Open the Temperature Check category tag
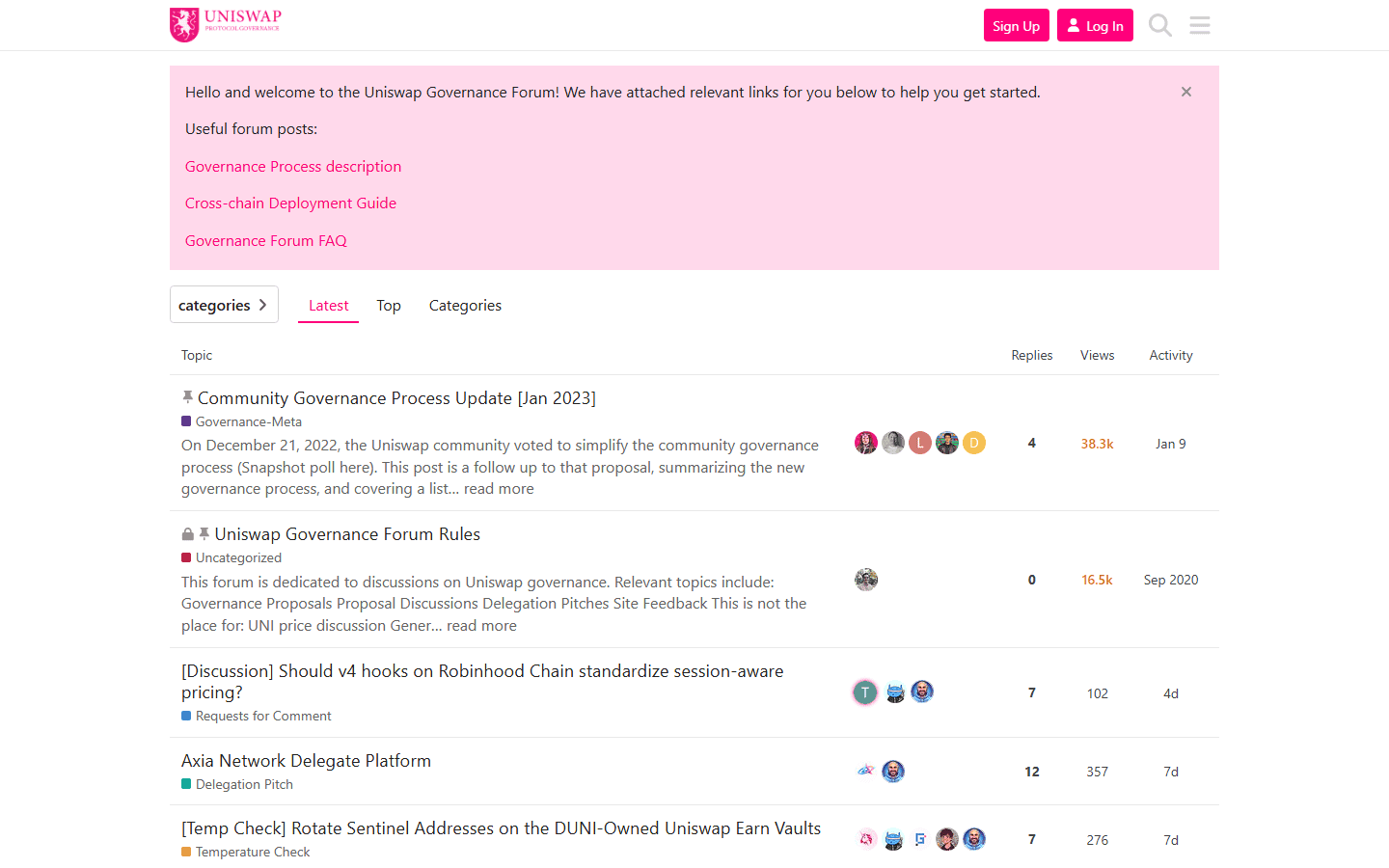The height and width of the screenshot is (868, 1389). click(x=246, y=852)
